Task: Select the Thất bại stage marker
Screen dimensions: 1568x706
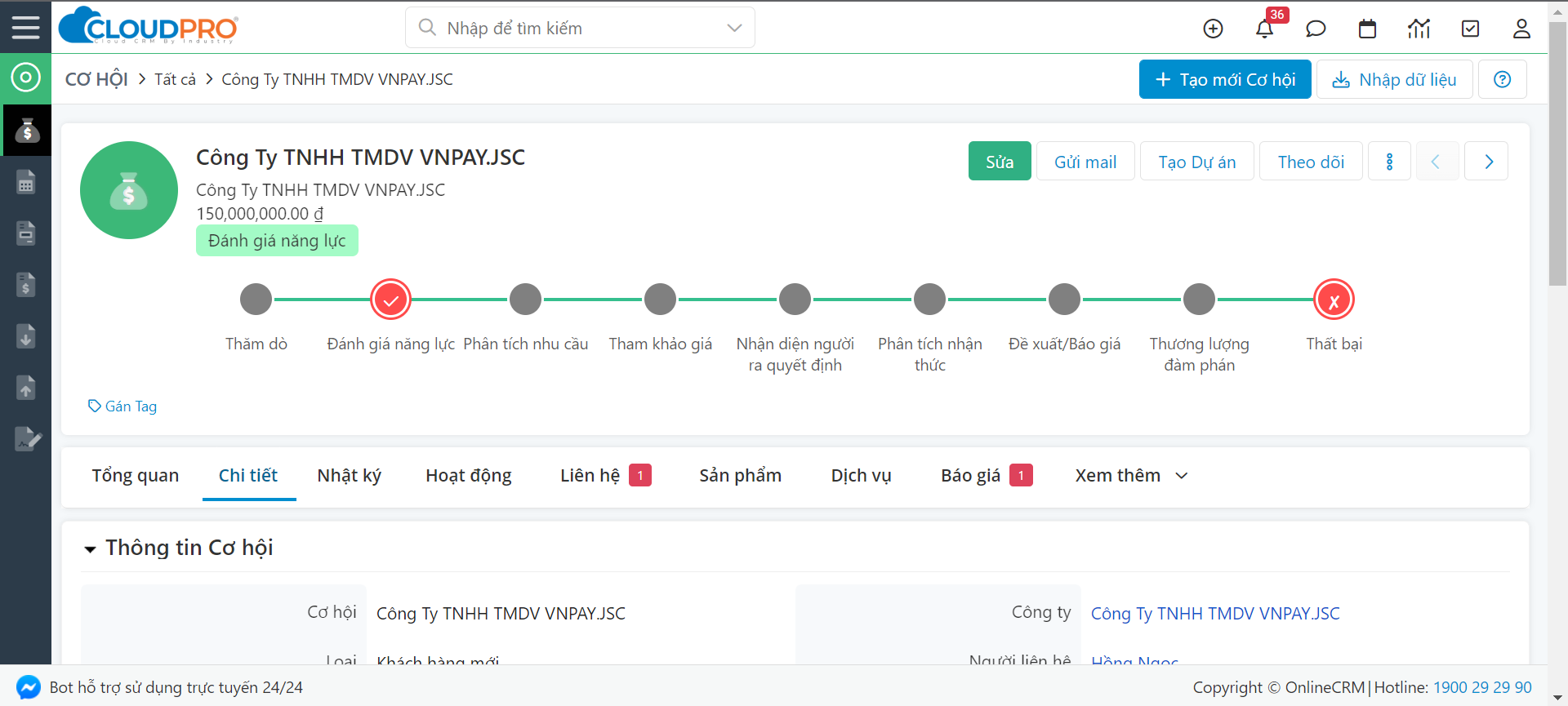Action: click(1334, 300)
